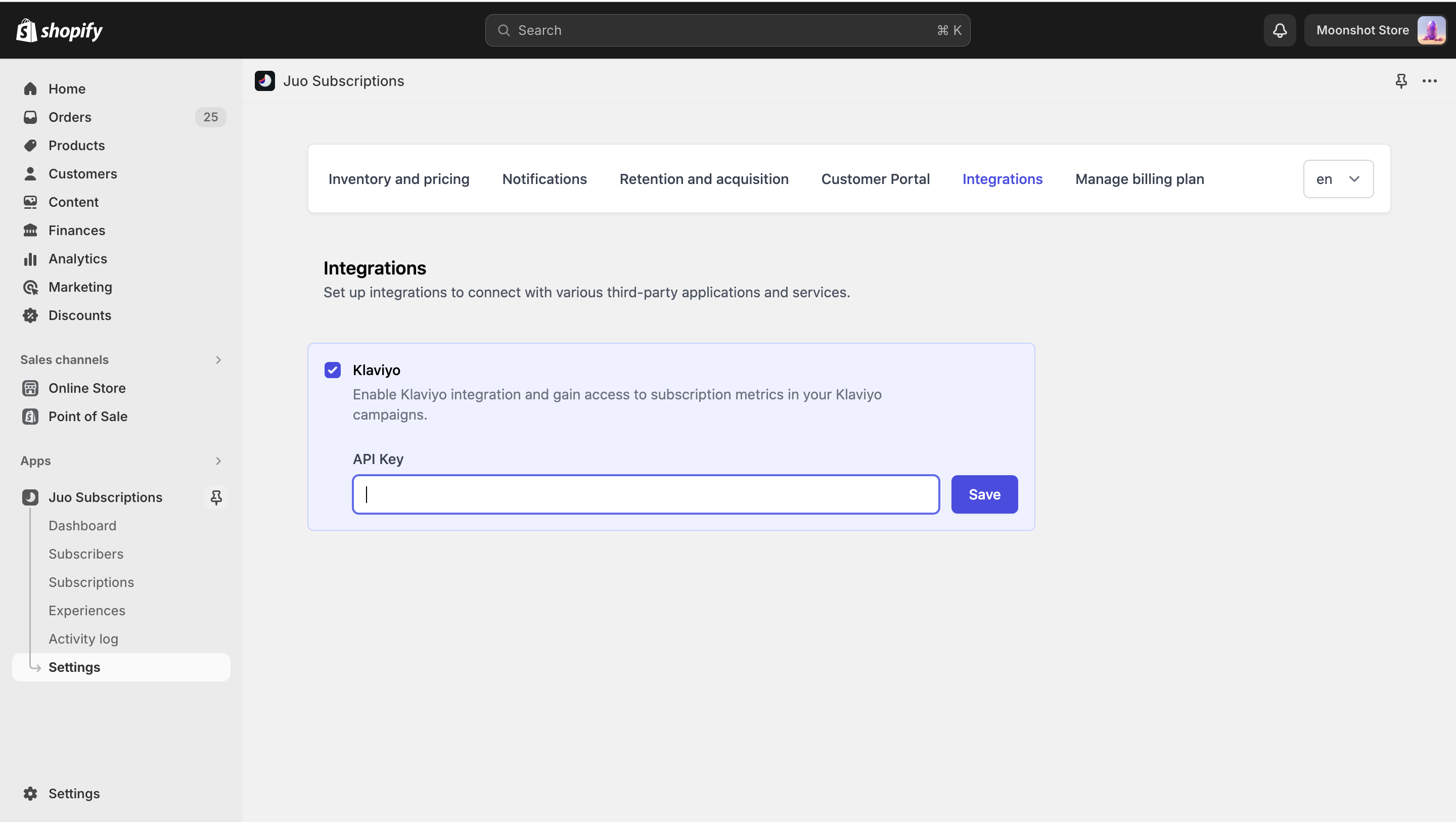Click the Analytics sidebar icon
The width and height of the screenshot is (1456, 822).
(x=30, y=258)
